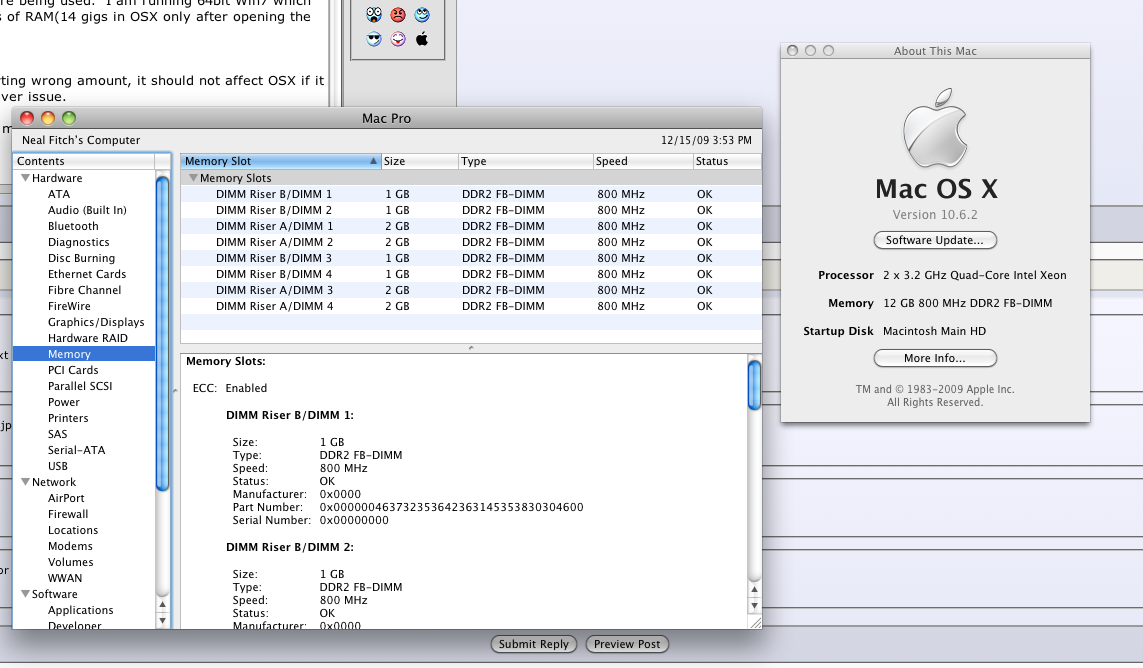Select the DIMM Riser B/DIMM 3 row
The image size is (1143, 668).
[x=471, y=258]
